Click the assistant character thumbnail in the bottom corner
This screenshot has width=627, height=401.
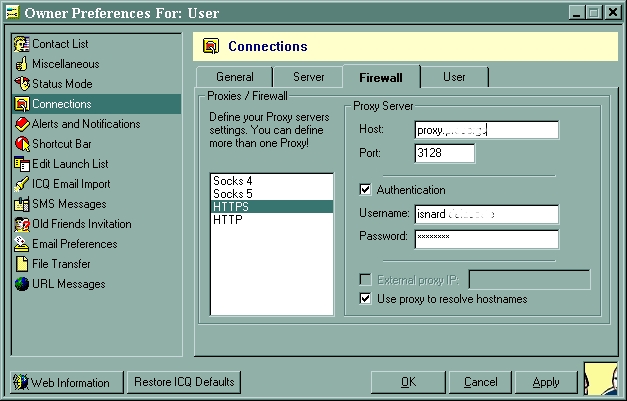click(x=601, y=379)
